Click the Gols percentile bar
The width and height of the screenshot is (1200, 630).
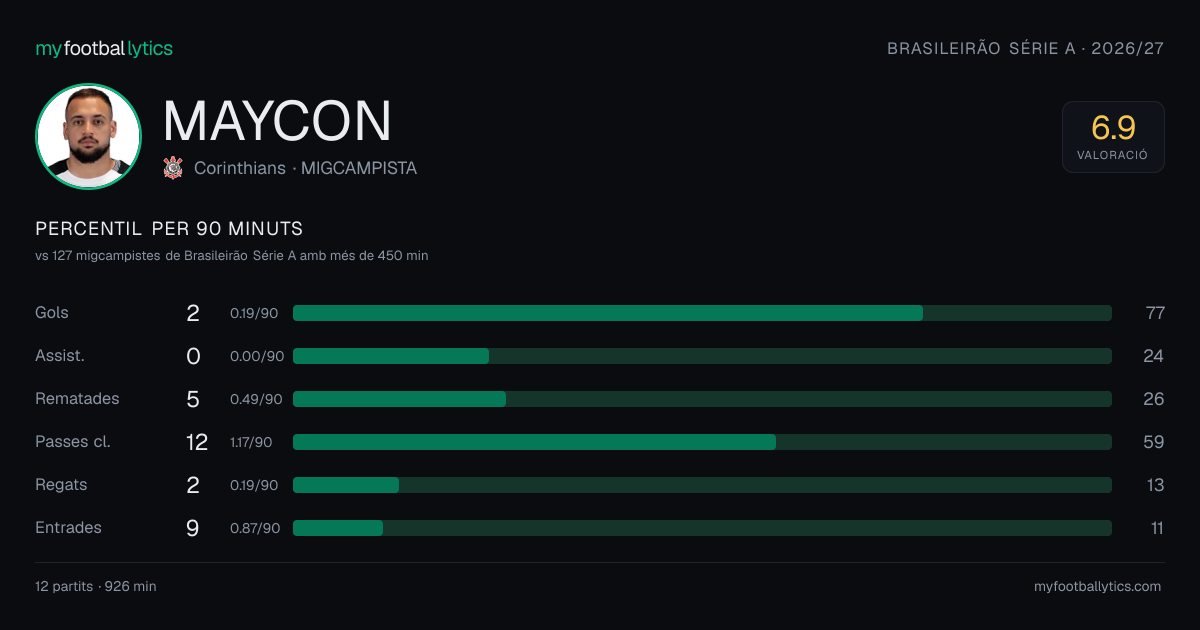(702, 313)
